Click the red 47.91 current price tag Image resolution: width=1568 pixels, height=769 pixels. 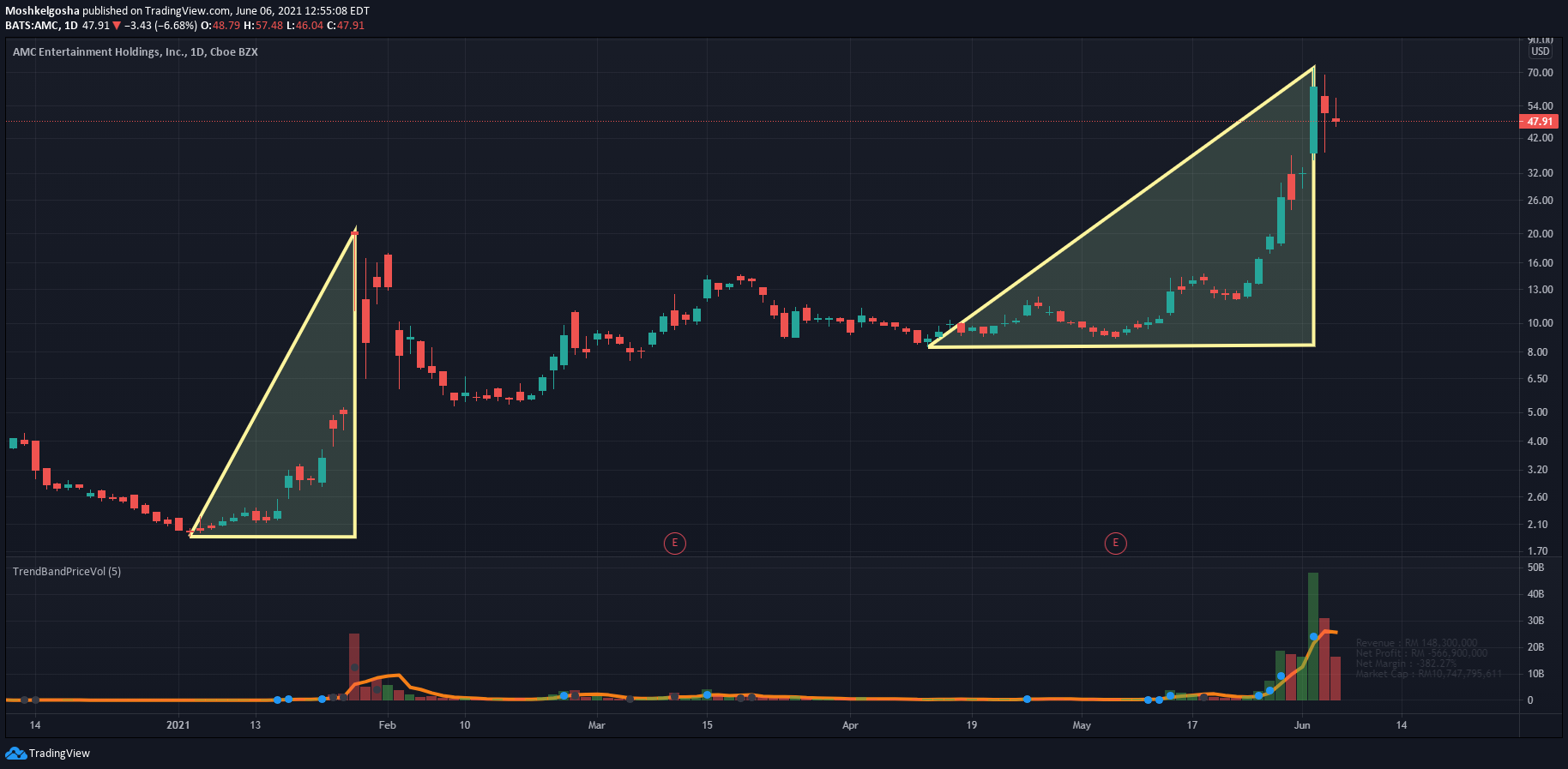point(1540,122)
